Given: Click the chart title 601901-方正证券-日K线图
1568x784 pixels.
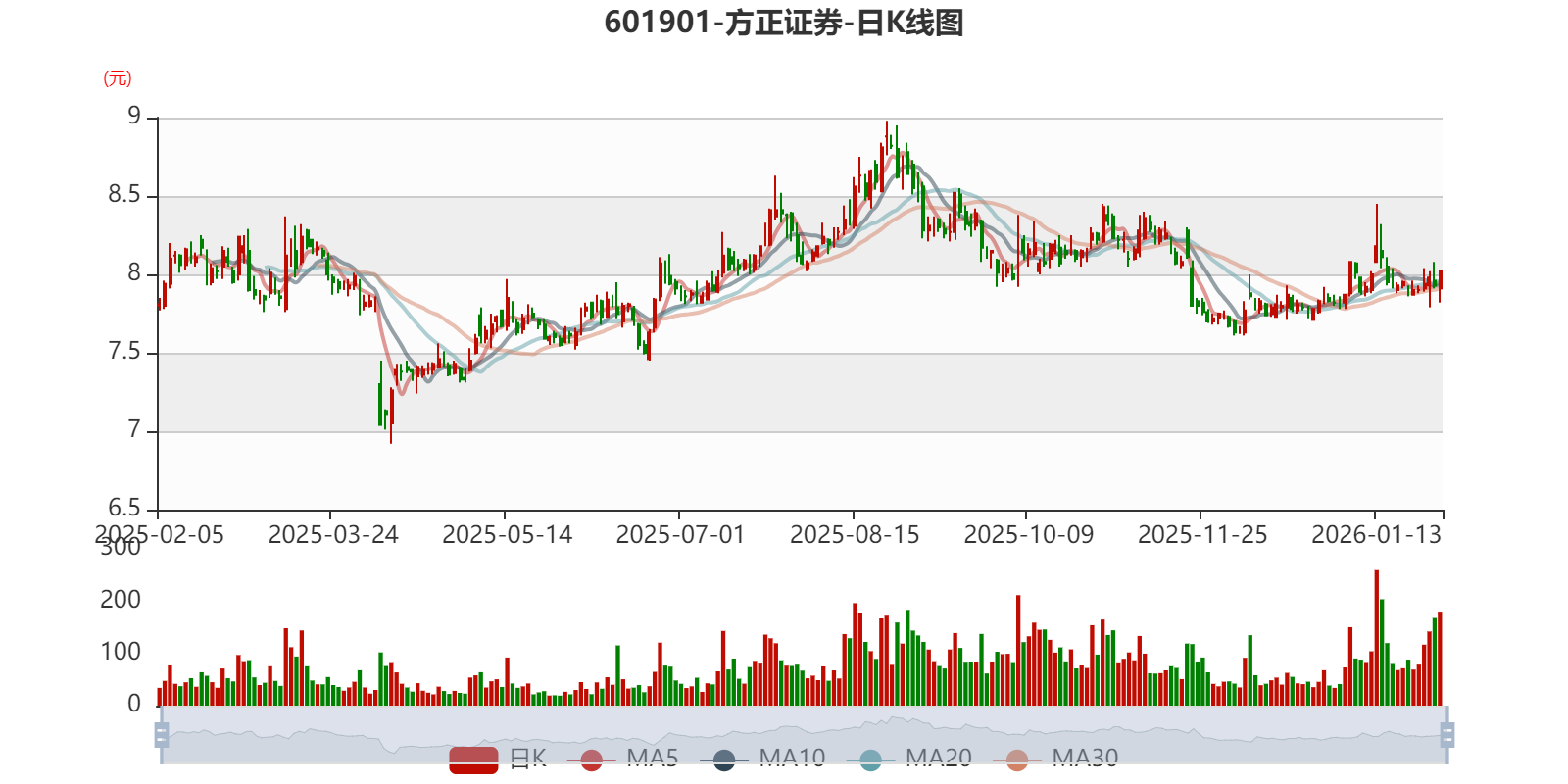Looking at the screenshot, I should coord(784,23).
